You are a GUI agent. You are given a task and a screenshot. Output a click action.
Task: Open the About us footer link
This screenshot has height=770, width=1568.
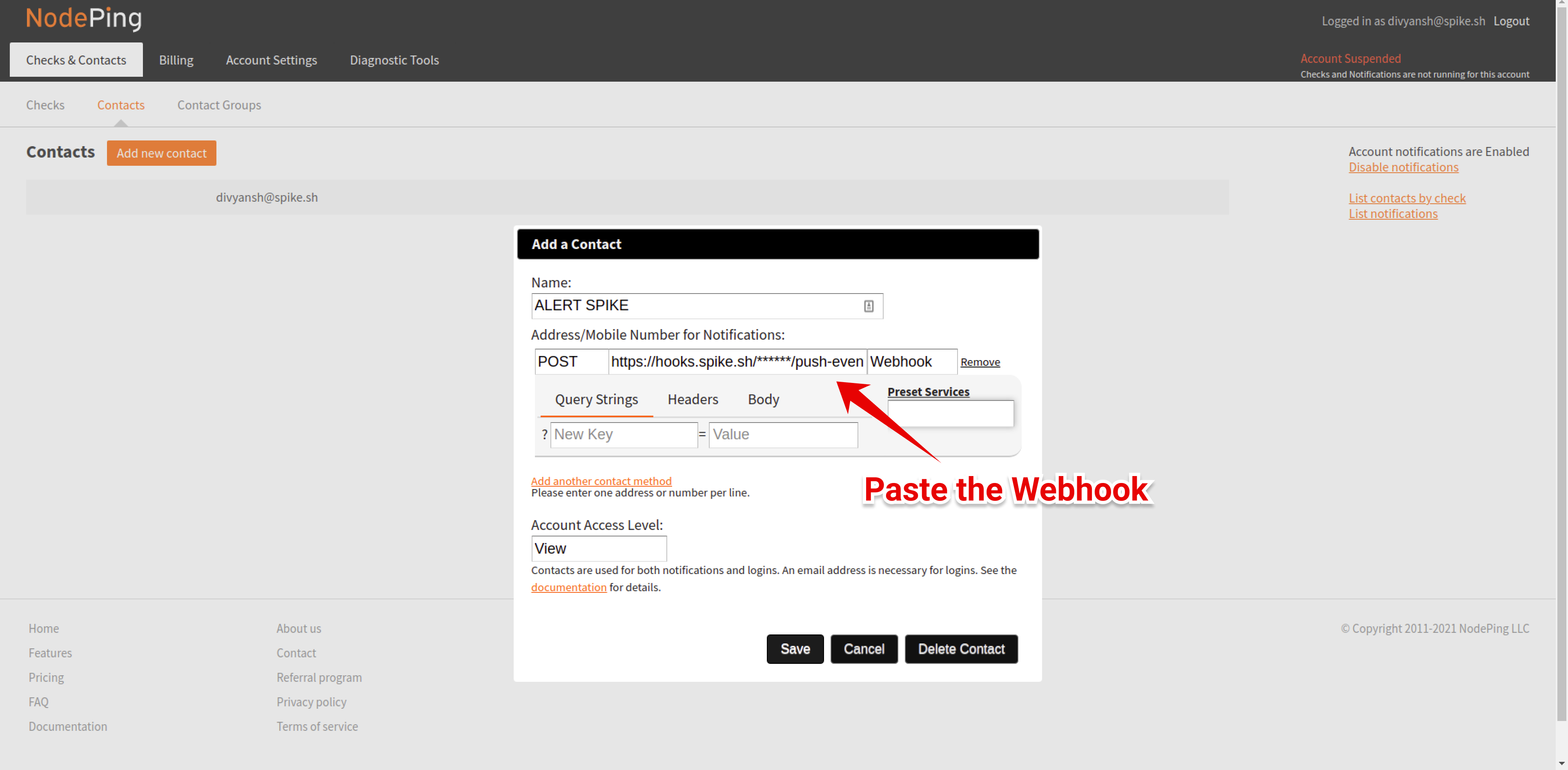pos(299,628)
